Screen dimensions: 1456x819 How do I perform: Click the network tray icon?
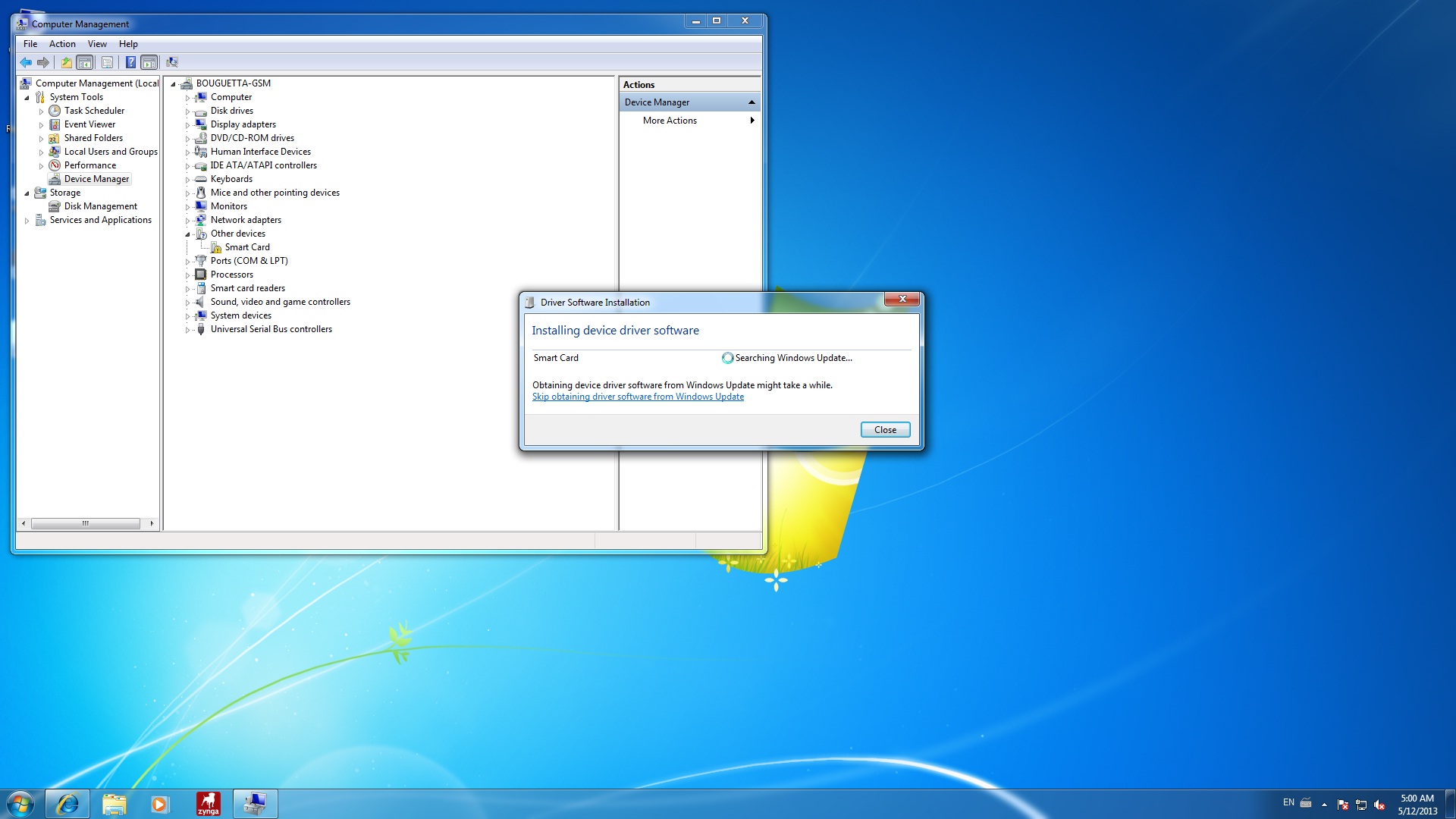[1361, 805]
